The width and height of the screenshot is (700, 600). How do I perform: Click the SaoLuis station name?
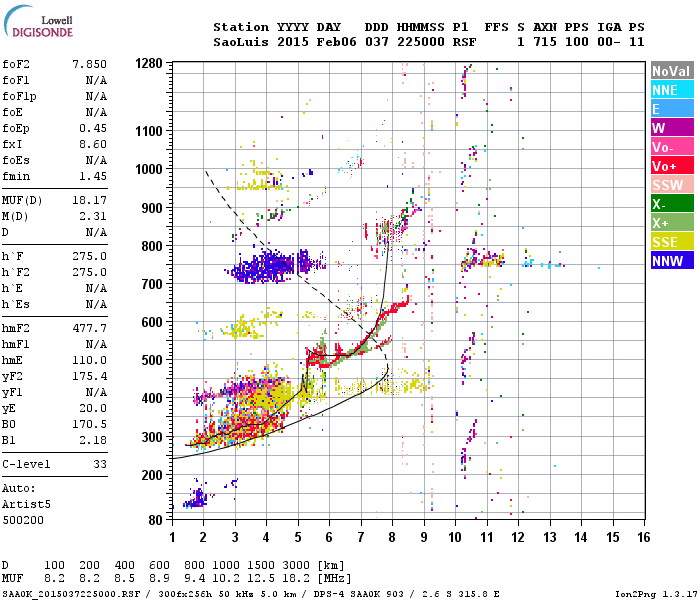coord(241,42)
